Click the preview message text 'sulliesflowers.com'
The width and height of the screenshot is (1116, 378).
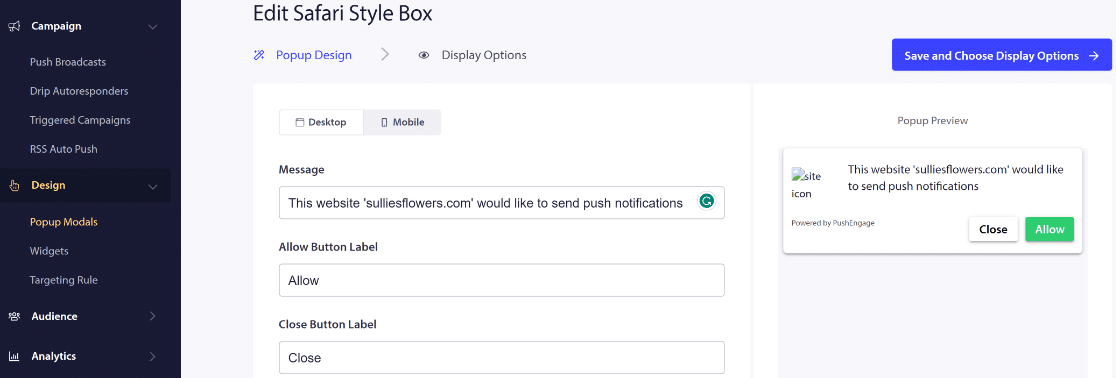point(960,169)
